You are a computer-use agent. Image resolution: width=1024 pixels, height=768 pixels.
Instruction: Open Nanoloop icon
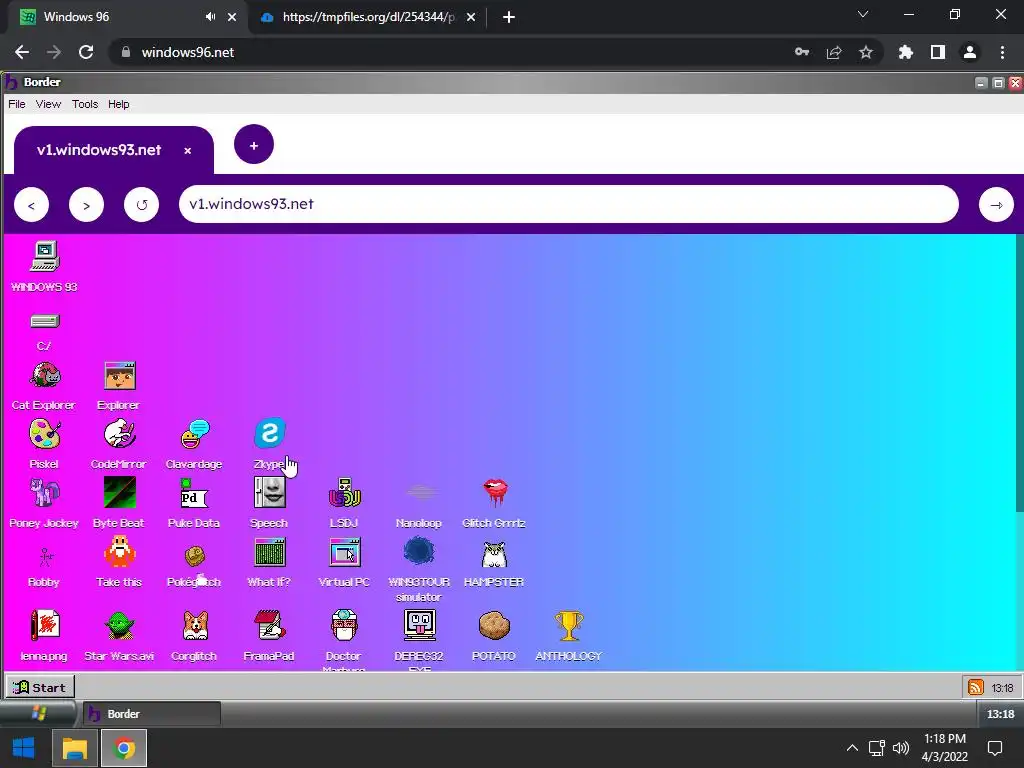click(420, 492)
